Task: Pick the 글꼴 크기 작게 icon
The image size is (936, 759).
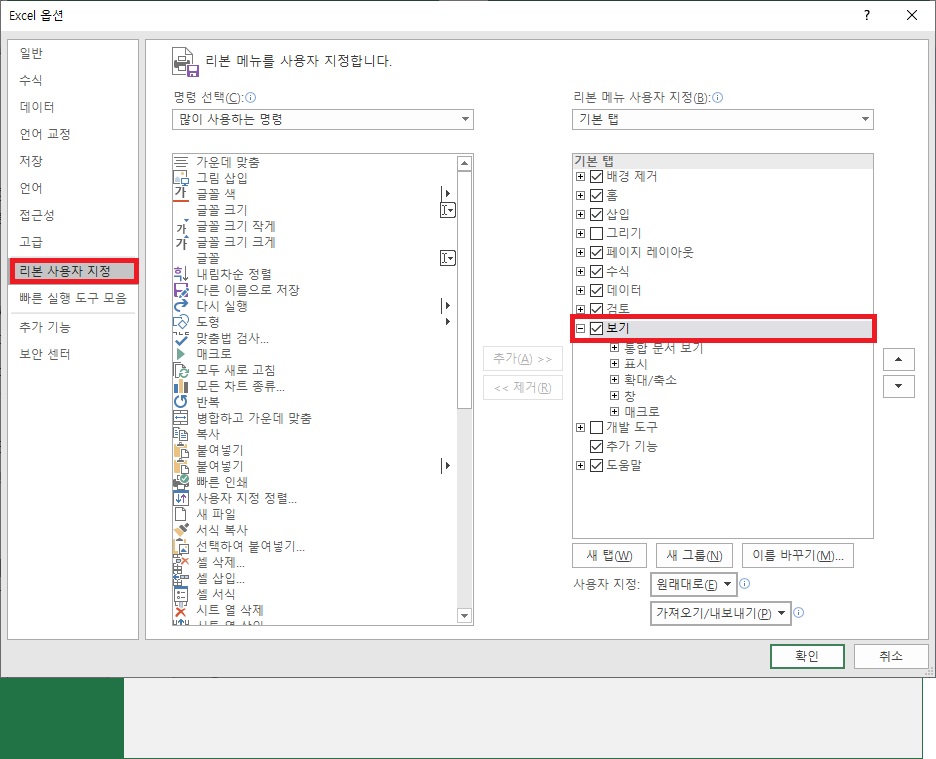Action: [x=181, y=226]
